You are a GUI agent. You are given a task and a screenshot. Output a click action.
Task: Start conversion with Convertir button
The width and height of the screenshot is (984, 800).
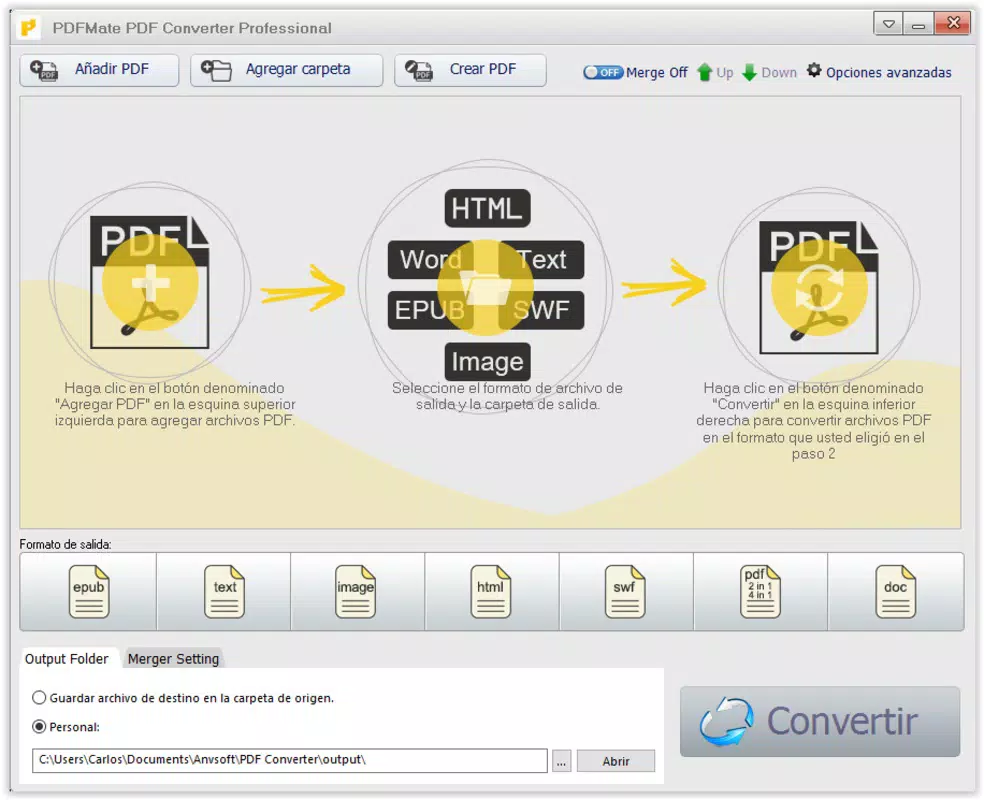(820, 722)
